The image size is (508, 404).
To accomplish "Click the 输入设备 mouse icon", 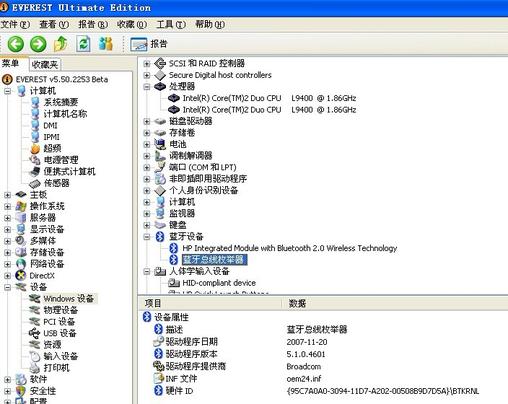I will click(x=35, y=356).
